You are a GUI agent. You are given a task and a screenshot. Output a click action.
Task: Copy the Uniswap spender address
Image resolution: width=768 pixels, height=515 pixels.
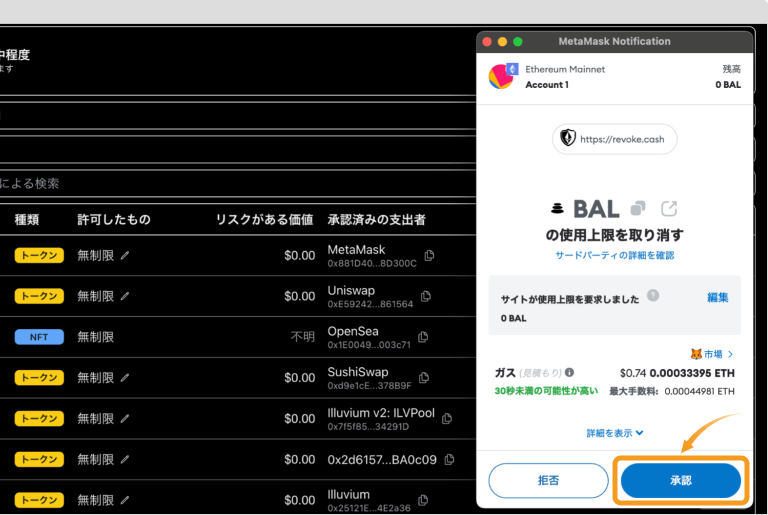[426, 296]
